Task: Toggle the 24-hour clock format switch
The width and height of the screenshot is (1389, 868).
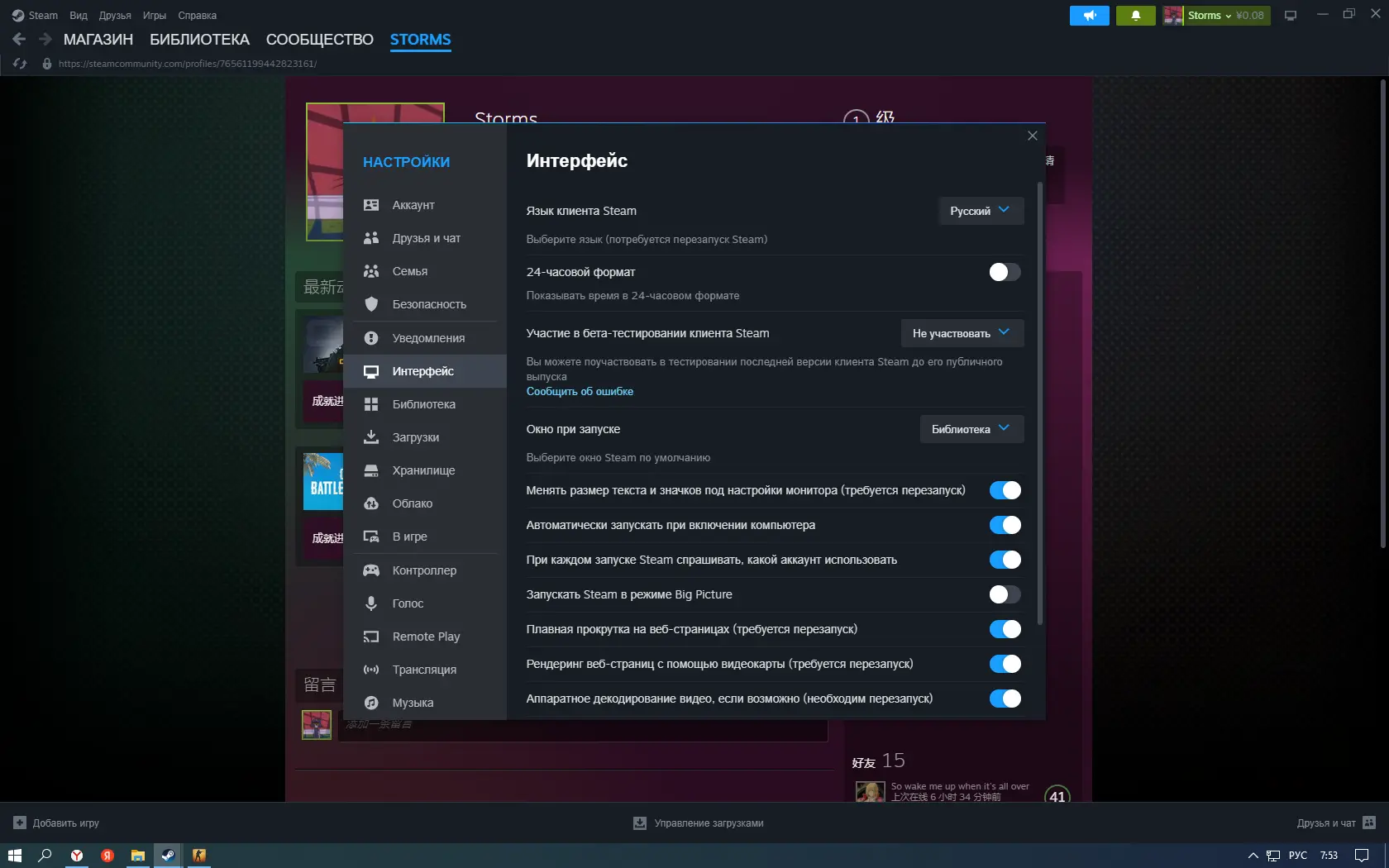Action: [1005, 272]
